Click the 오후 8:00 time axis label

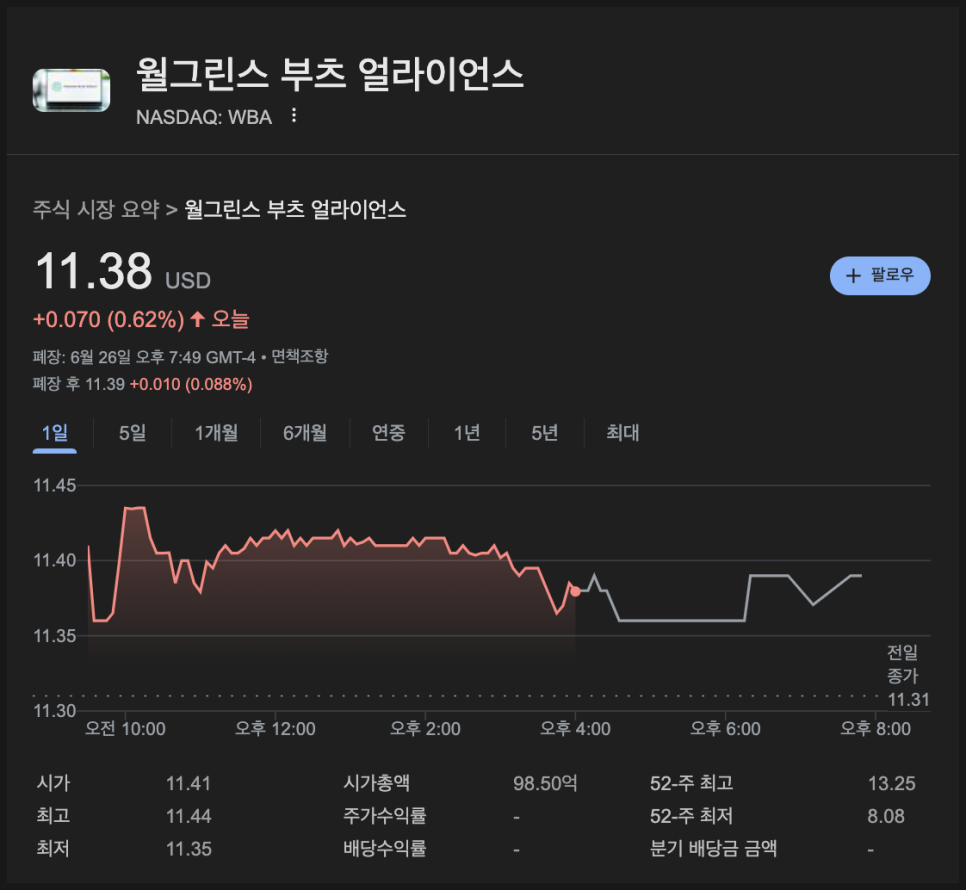pyautogui.click(x=875, y=729)
